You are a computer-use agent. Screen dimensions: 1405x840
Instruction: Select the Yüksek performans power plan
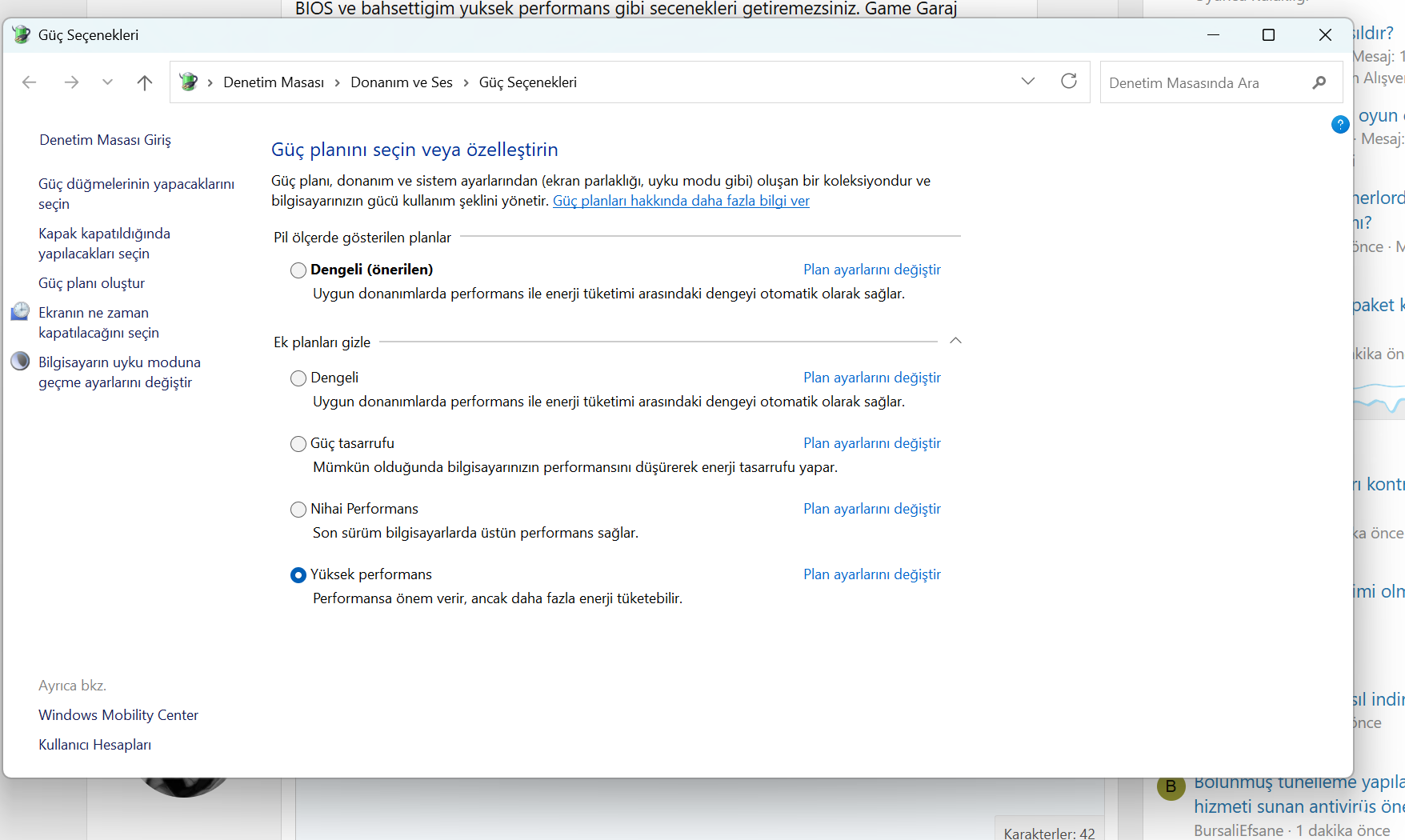pos(298,575)
